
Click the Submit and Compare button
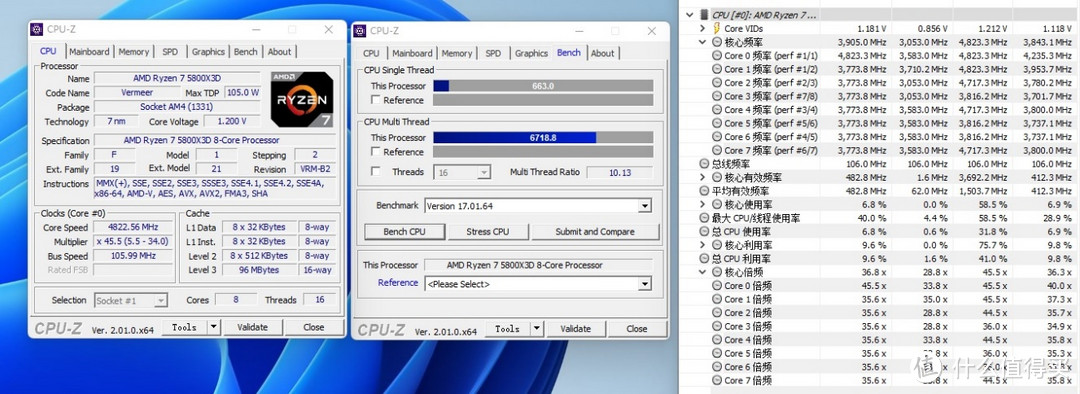[595, 231]
